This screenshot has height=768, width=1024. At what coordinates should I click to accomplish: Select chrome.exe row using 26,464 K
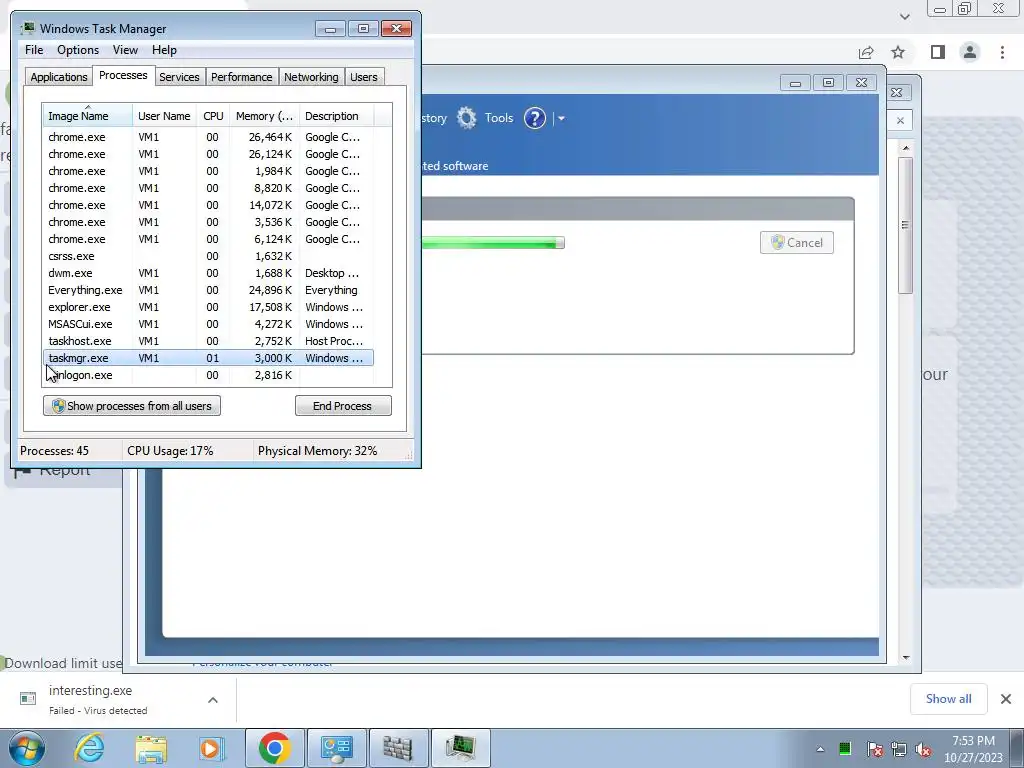pos(208,137)
